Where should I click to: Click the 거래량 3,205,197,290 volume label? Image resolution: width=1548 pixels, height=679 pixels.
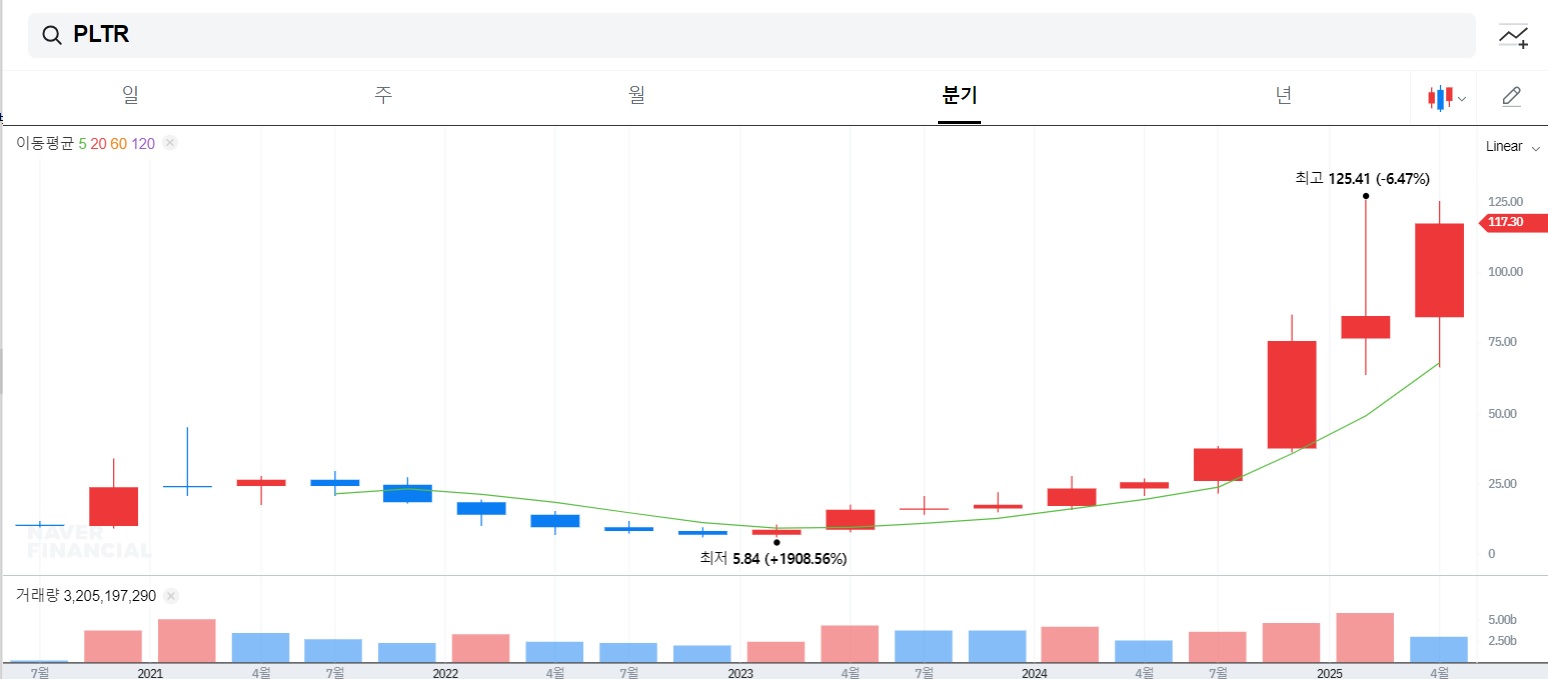click(x=85, y=596)
